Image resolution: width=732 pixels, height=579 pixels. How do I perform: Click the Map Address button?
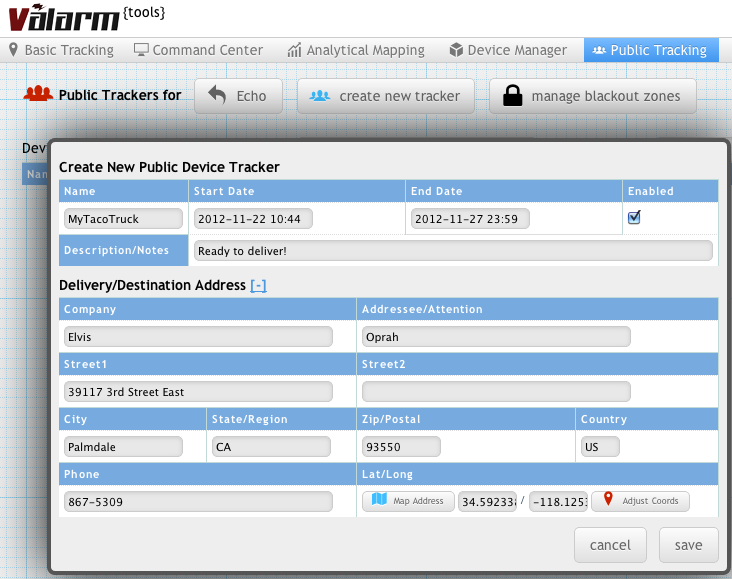point(408,501)
